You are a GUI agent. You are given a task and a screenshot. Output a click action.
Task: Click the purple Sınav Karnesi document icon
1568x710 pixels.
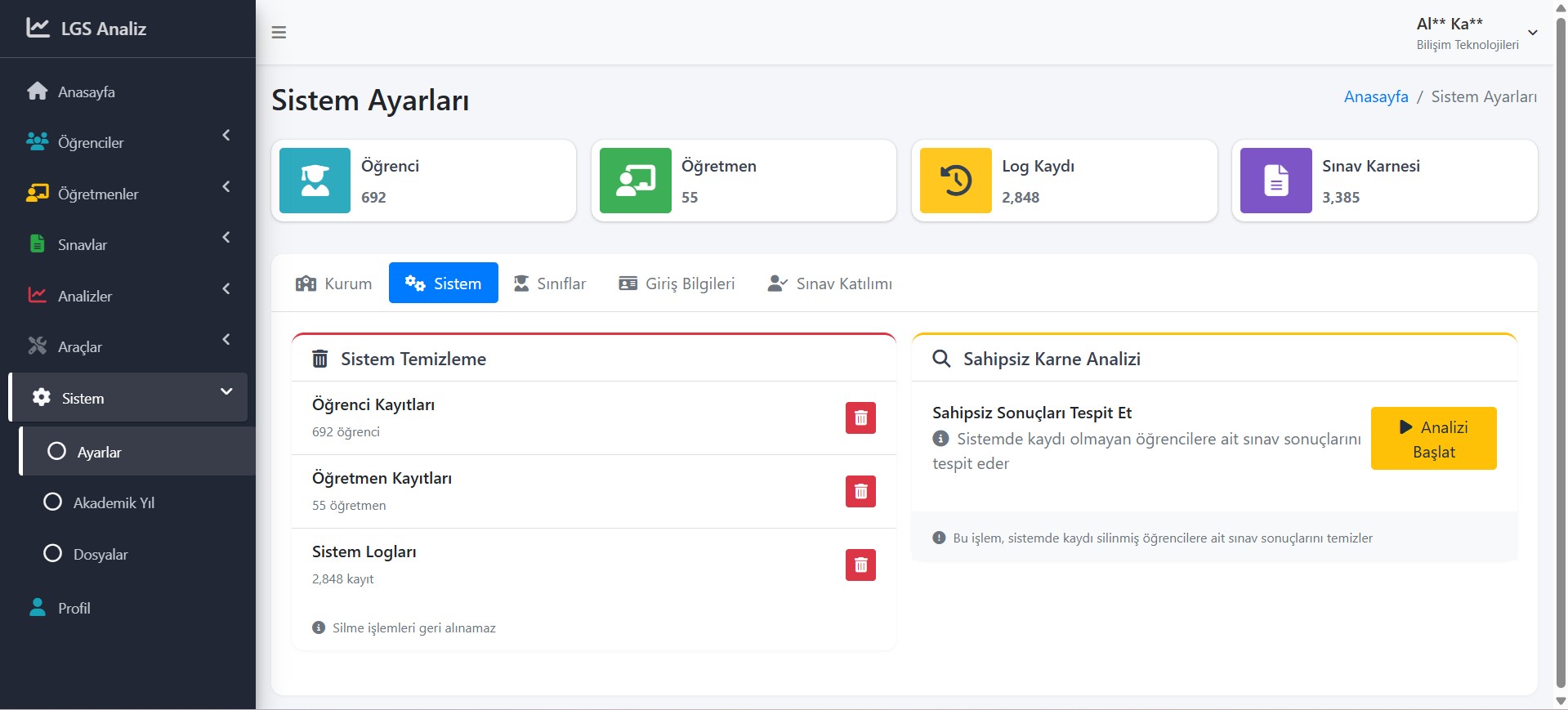[x=1275, y=181]
